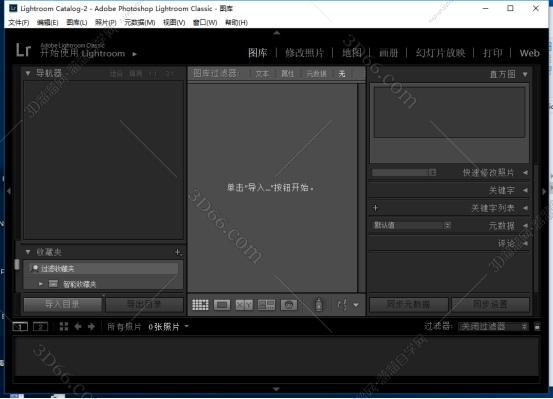Open the 元数据(M) menu

tap(140, 23)
